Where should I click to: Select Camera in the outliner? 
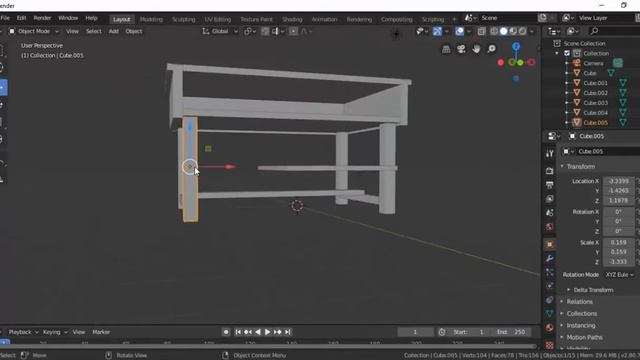click(x=593, y=63)
